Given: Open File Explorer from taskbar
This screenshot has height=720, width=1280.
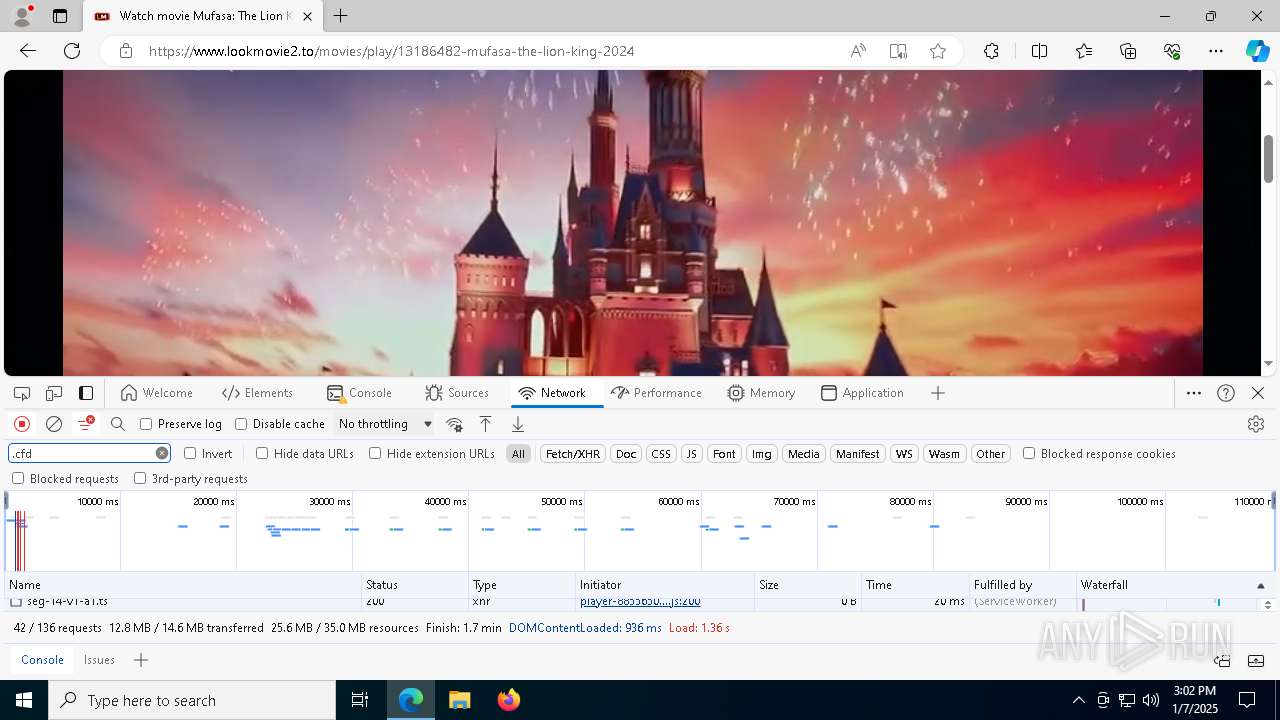Looking at the screenshot, I should coord(459,700).
